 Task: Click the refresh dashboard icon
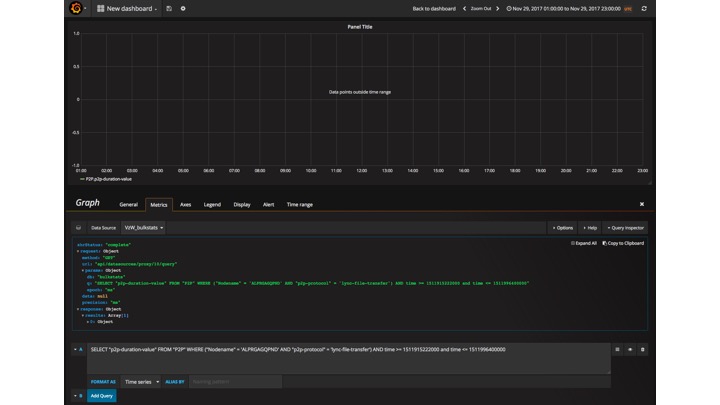[x=644, y=8]
